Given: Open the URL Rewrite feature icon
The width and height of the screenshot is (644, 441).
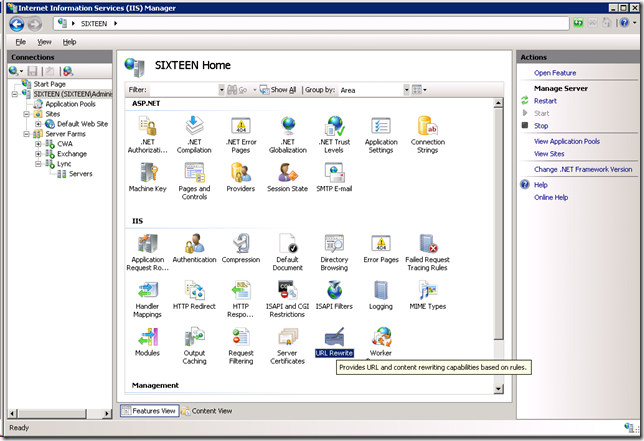Looking at the screenshot, I should click(x=334, y=339).
